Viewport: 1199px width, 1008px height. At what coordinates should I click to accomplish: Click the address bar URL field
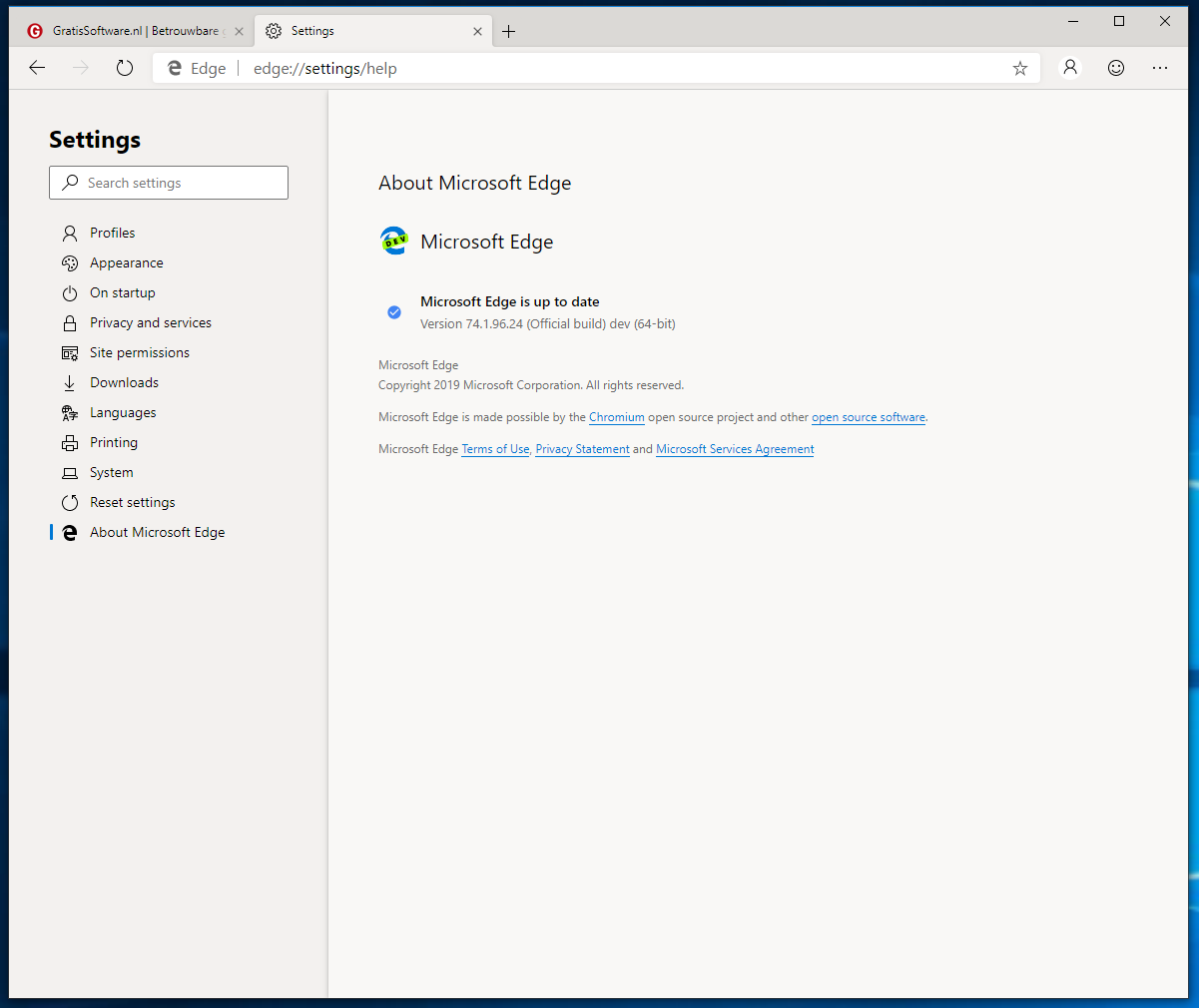click(x=599, y=68)
